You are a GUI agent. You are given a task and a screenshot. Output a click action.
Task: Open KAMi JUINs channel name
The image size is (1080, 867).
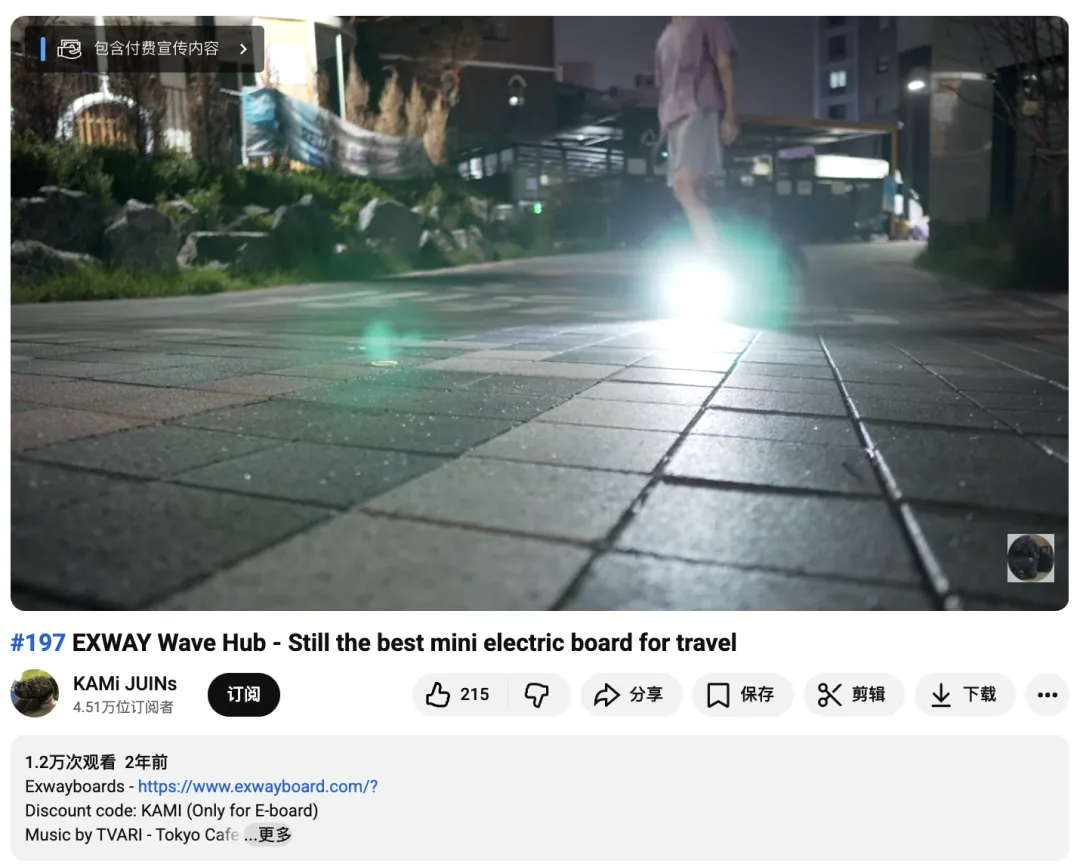125,684
